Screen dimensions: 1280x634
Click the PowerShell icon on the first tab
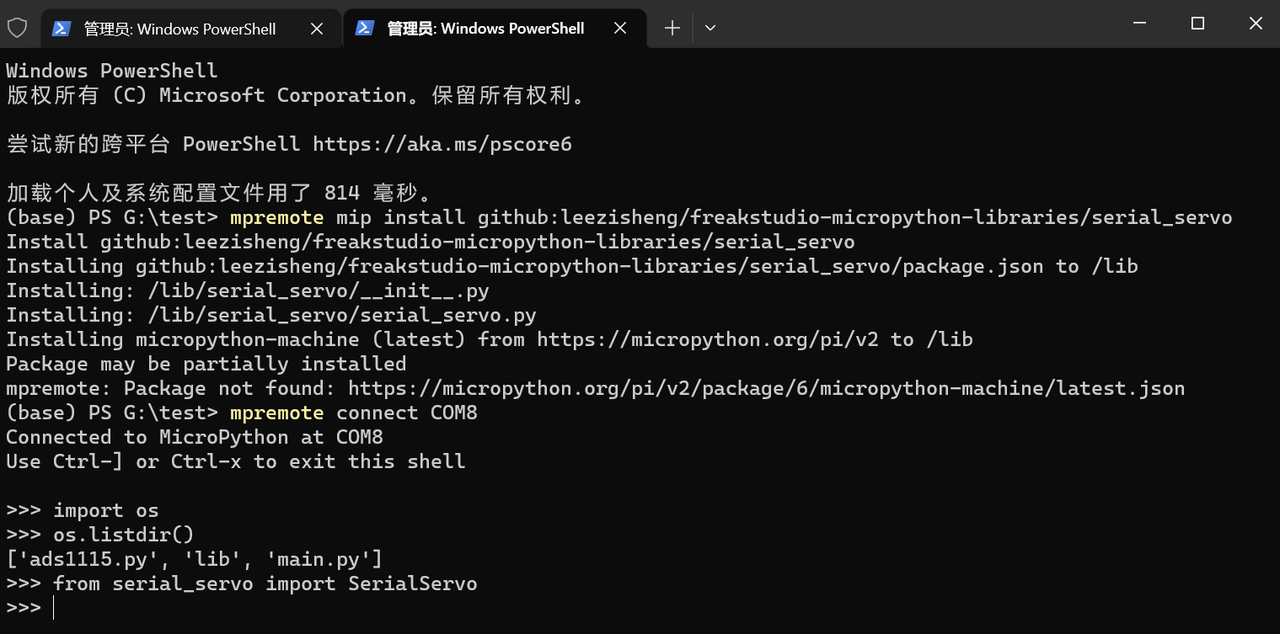tap(61, 28)
